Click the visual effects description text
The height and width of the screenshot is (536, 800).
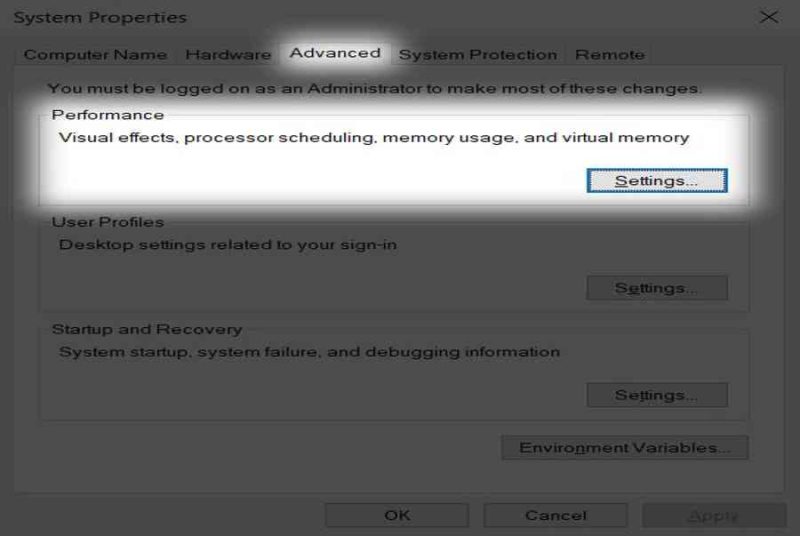(x=374, y=138)
